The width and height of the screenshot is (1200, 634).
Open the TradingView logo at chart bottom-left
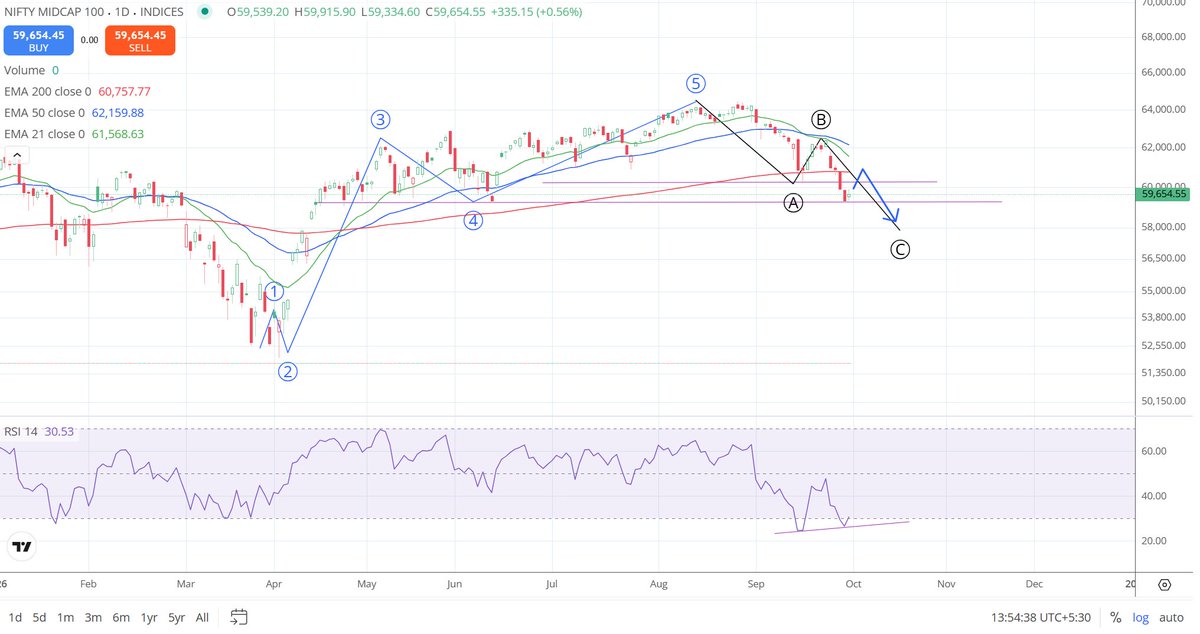point(22,547)
